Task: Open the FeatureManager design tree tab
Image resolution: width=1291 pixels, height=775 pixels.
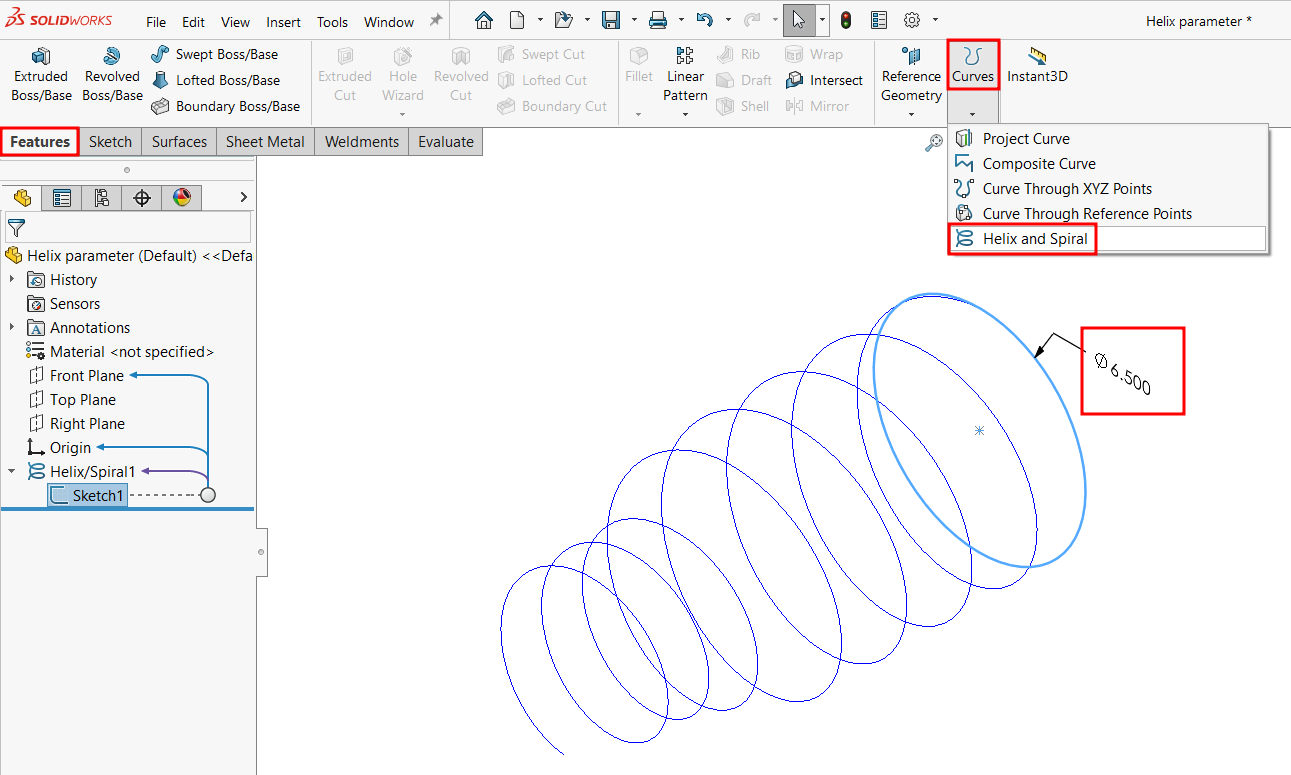Action: pyautogui.click(x=22, y=198)
